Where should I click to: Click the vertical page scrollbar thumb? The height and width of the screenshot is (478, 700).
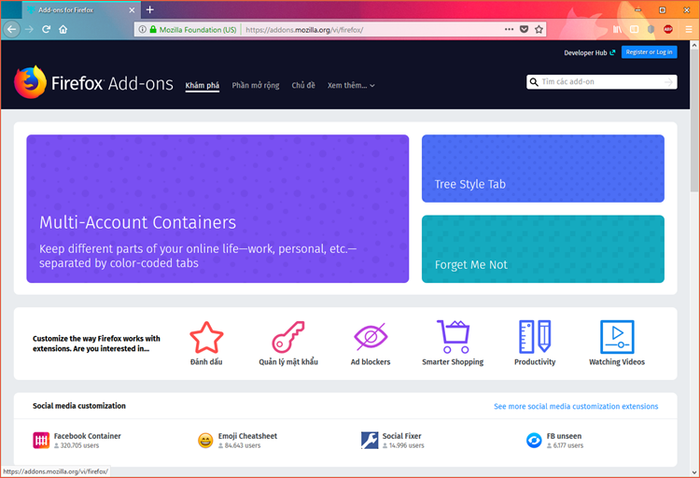[x=695, y=121]
